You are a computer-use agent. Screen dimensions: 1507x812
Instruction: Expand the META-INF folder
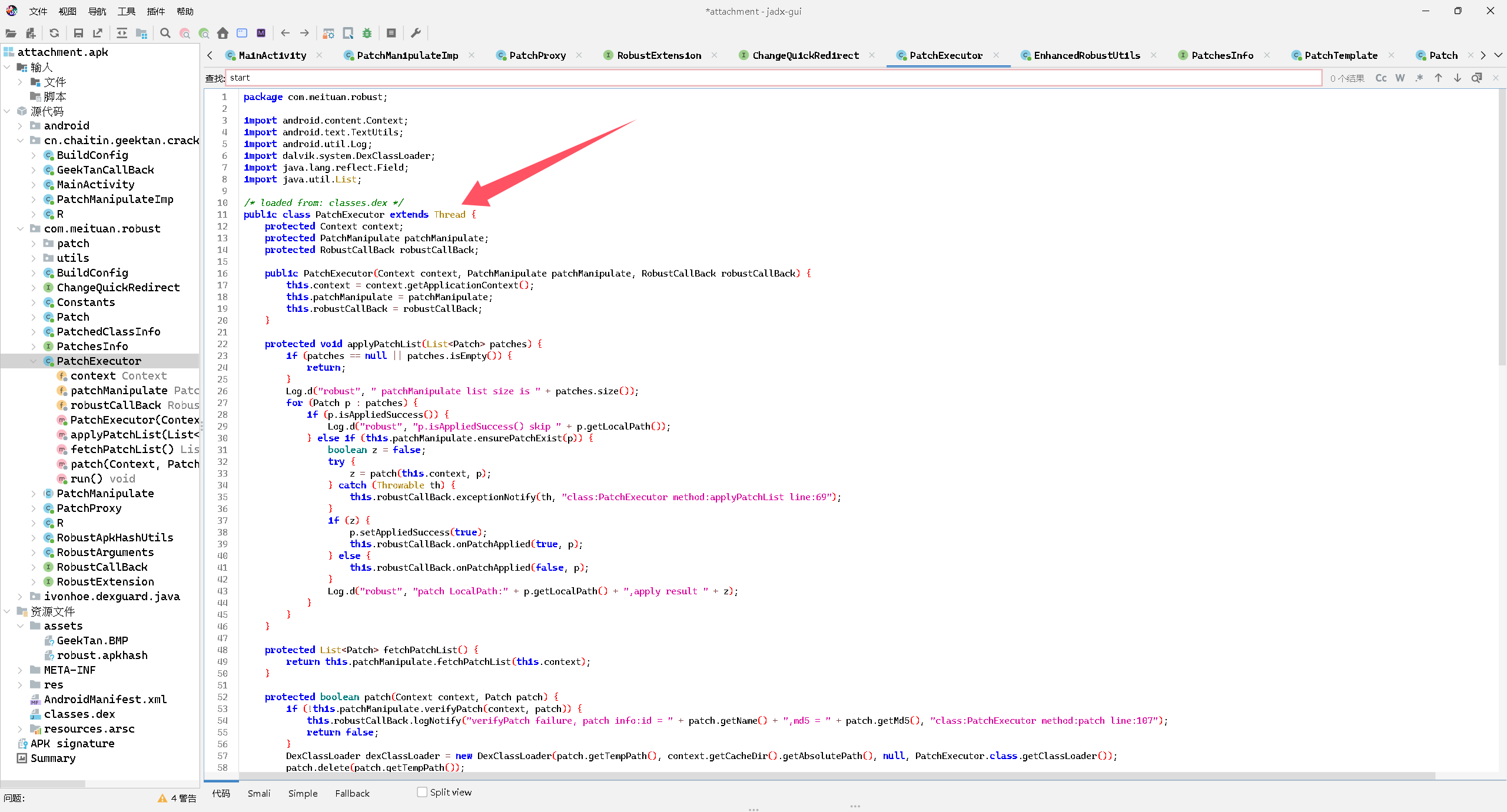click(x=20, y=670)
